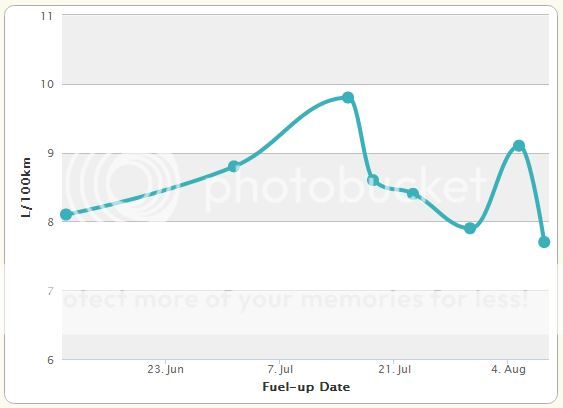
Task: Click the 8 value on the y-axis
Action: coord(50,222)
